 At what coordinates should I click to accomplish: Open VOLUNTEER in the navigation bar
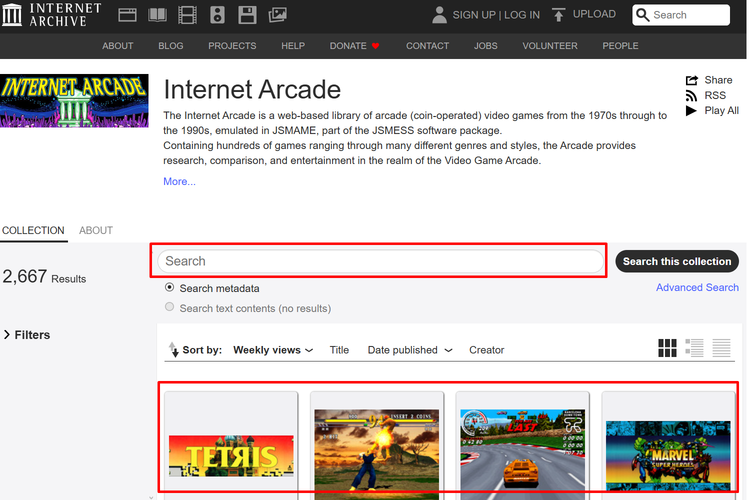550,46
